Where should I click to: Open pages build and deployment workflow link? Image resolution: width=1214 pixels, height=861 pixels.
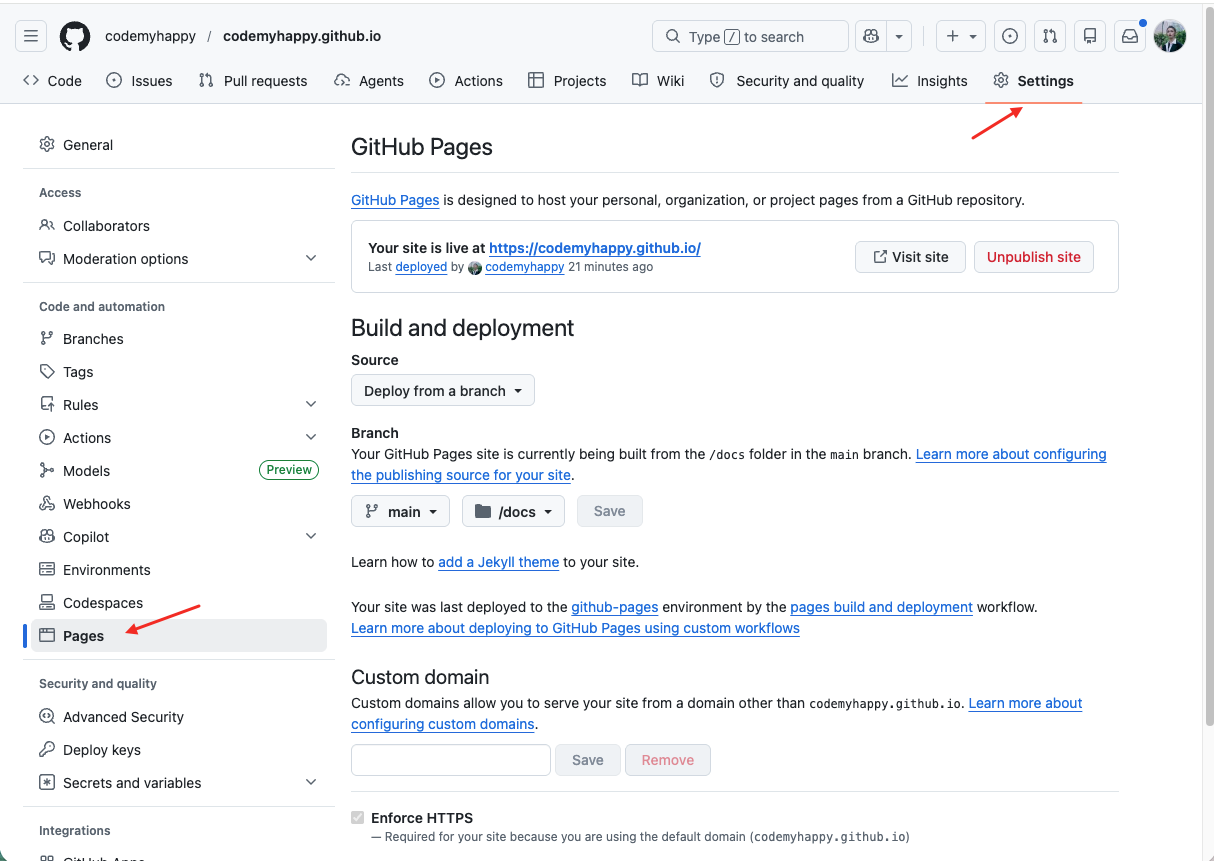click(x=881, y=607)
